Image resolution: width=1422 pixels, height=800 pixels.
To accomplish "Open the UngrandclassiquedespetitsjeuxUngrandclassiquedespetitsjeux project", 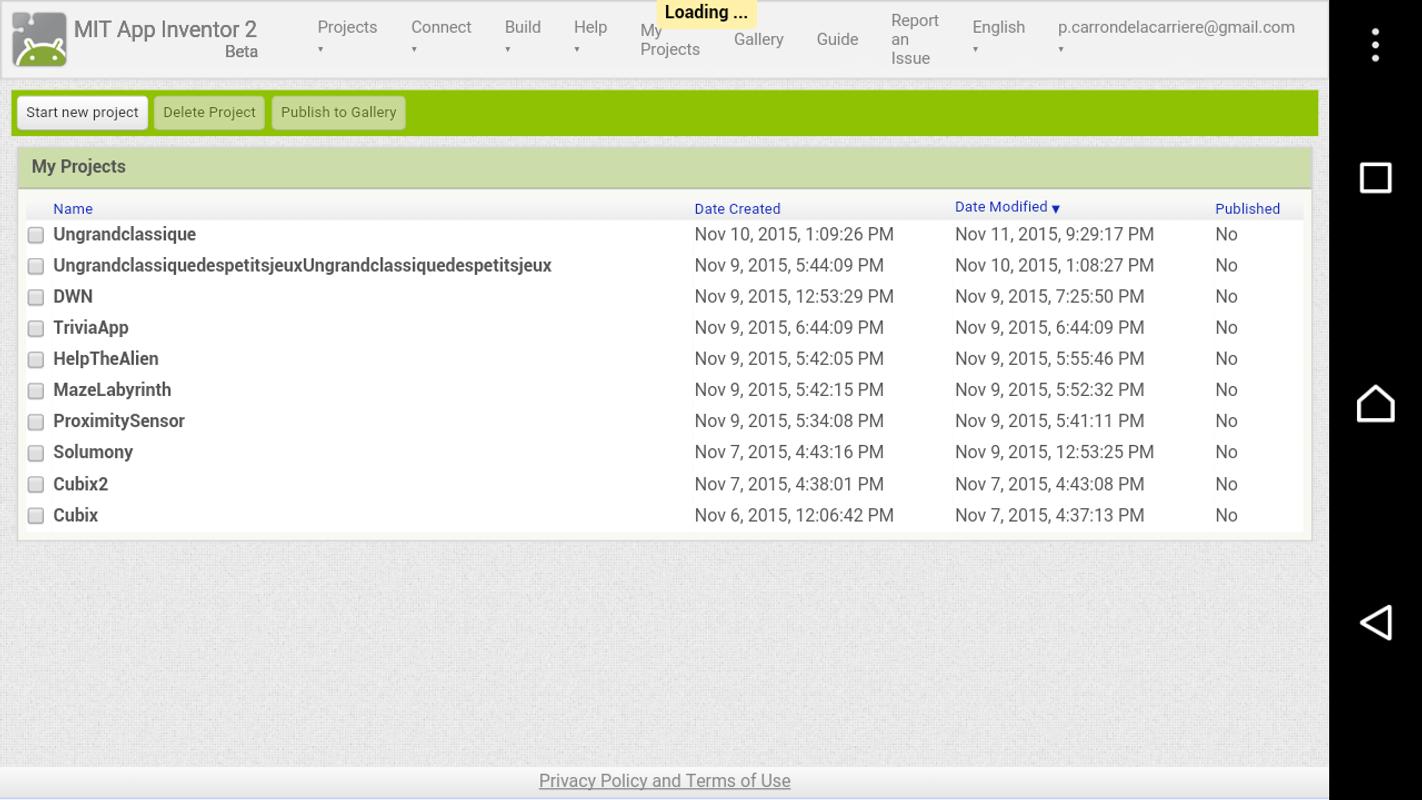I will click(x=302, y=265).
